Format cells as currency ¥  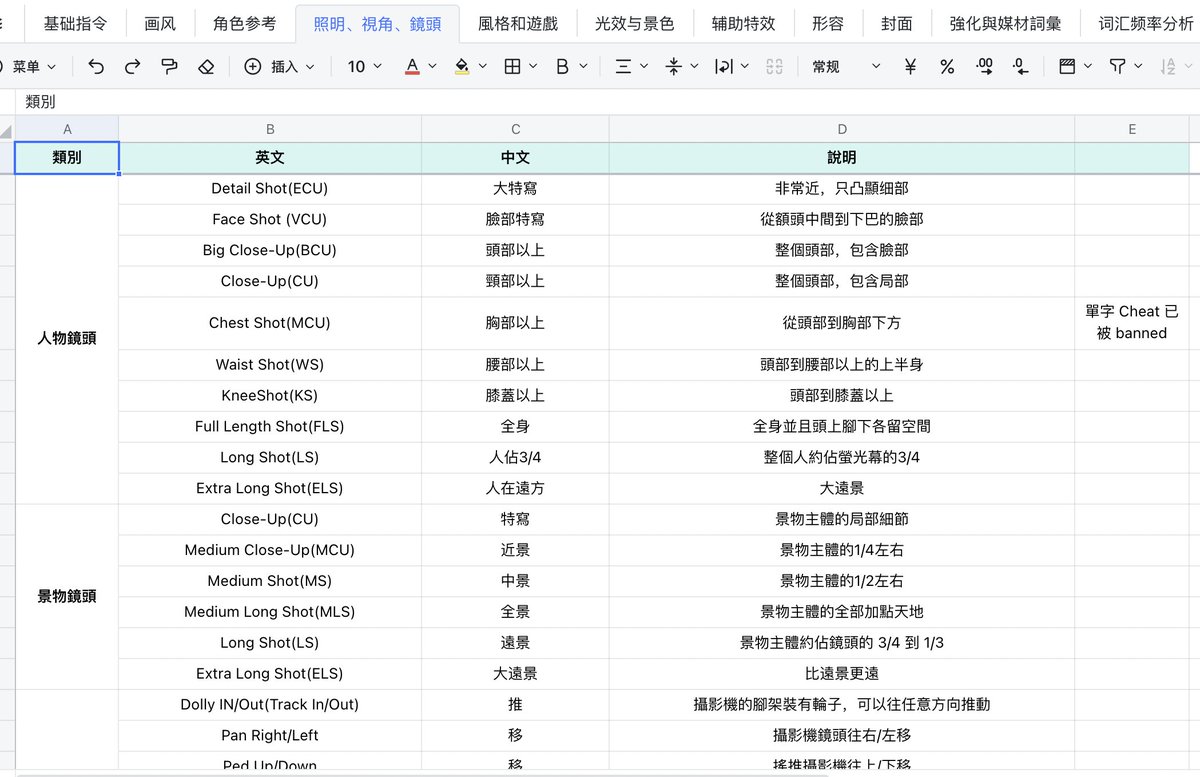[x=910, y=67]
